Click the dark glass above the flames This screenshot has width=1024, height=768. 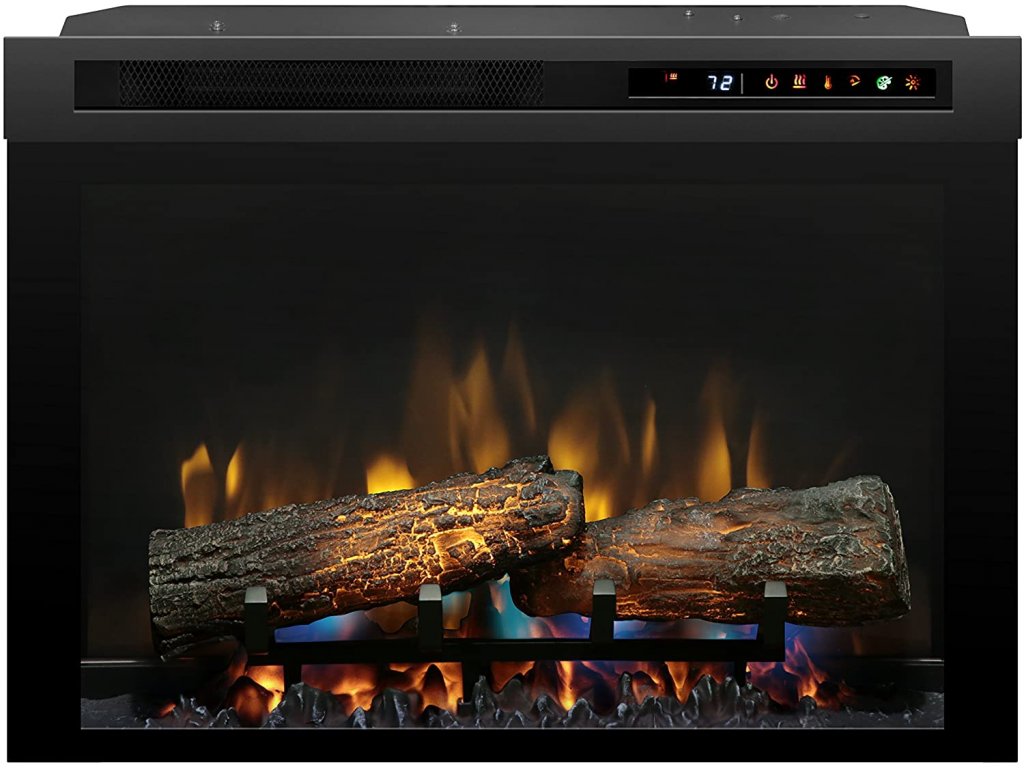(510, 250)
